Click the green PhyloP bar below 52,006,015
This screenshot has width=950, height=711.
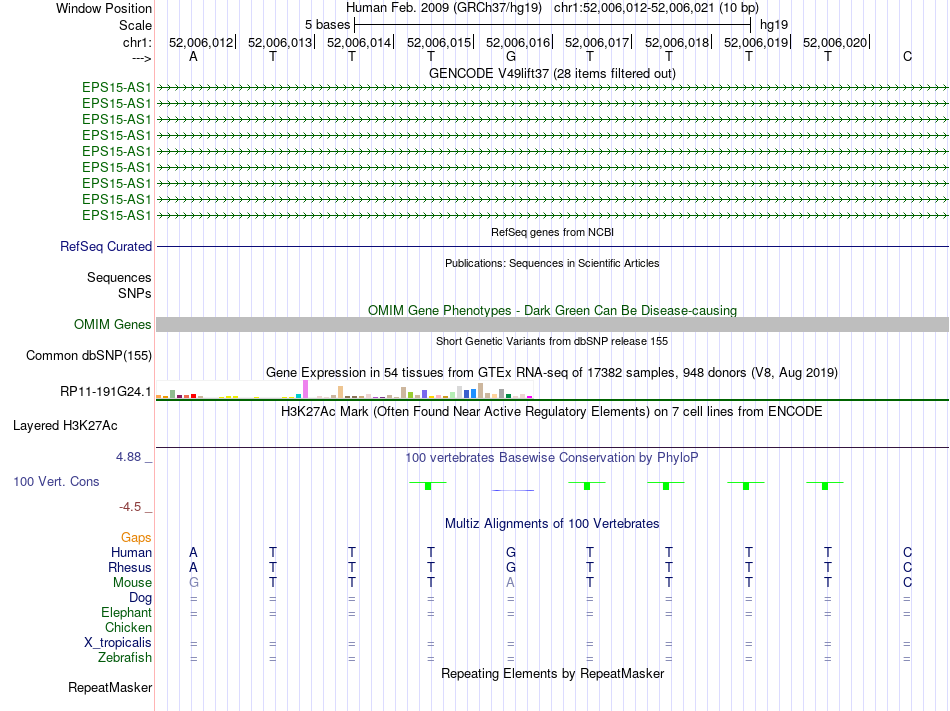point(428,486)
